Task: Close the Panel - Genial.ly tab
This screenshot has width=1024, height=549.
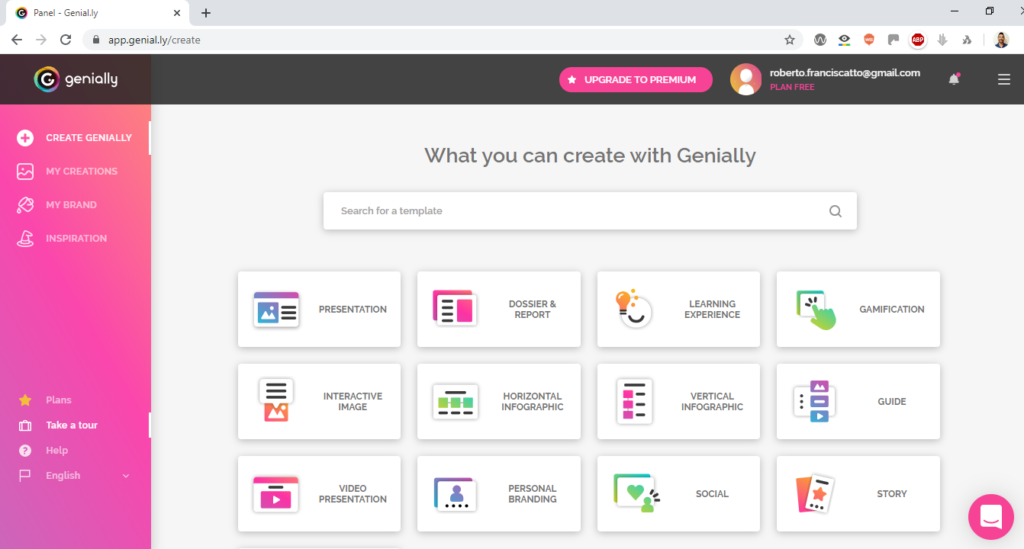Action: (176, 12)
